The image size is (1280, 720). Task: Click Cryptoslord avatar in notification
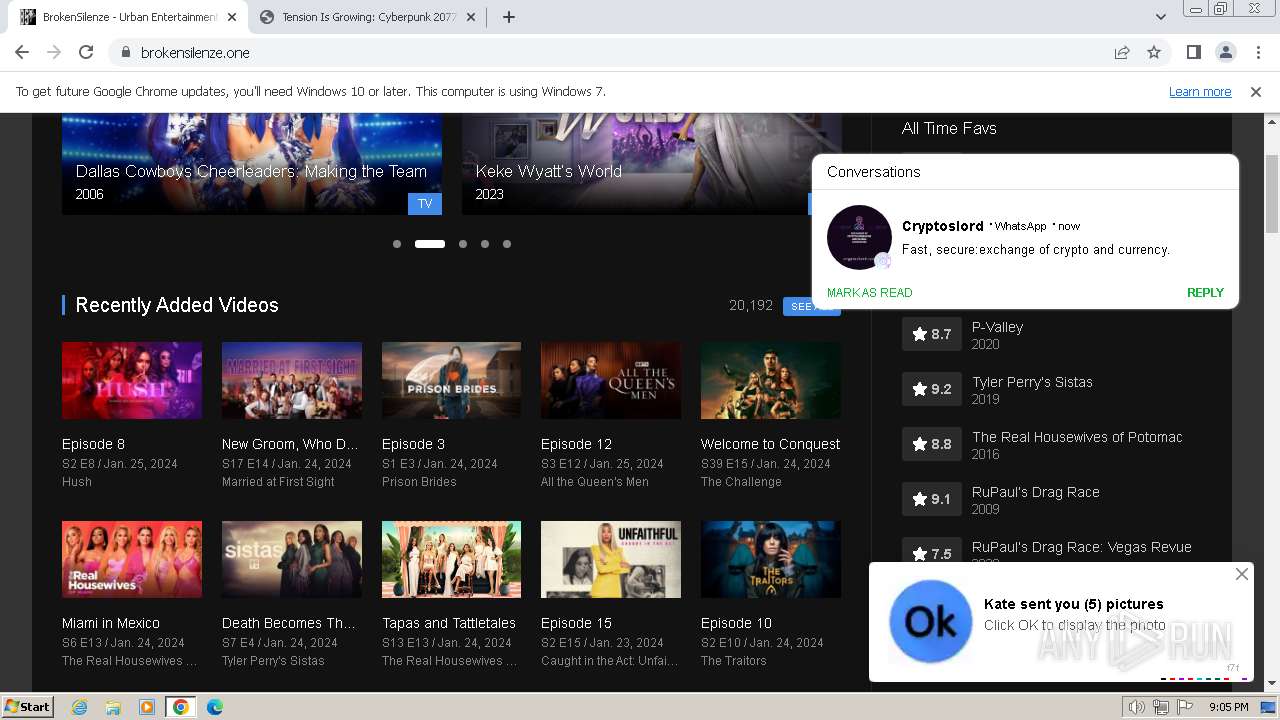tap(859, 238)
